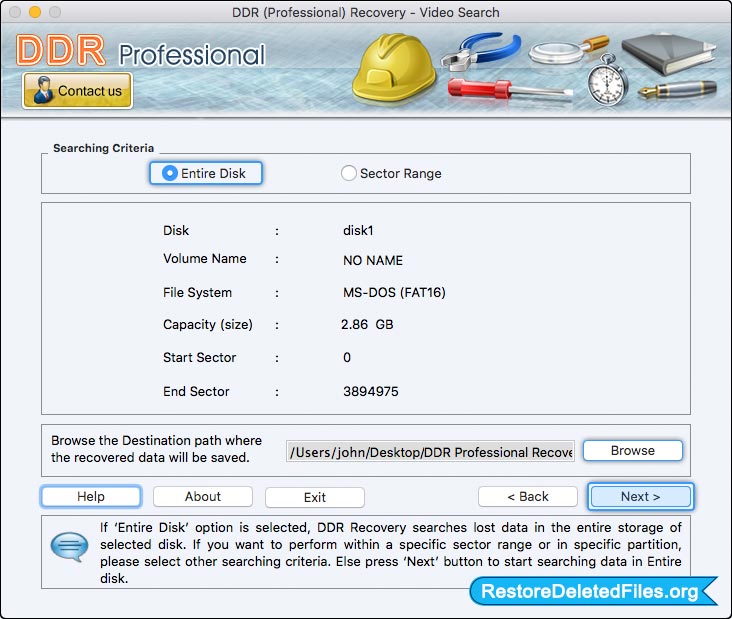Click the fountain pen icon

click(677, 89)
